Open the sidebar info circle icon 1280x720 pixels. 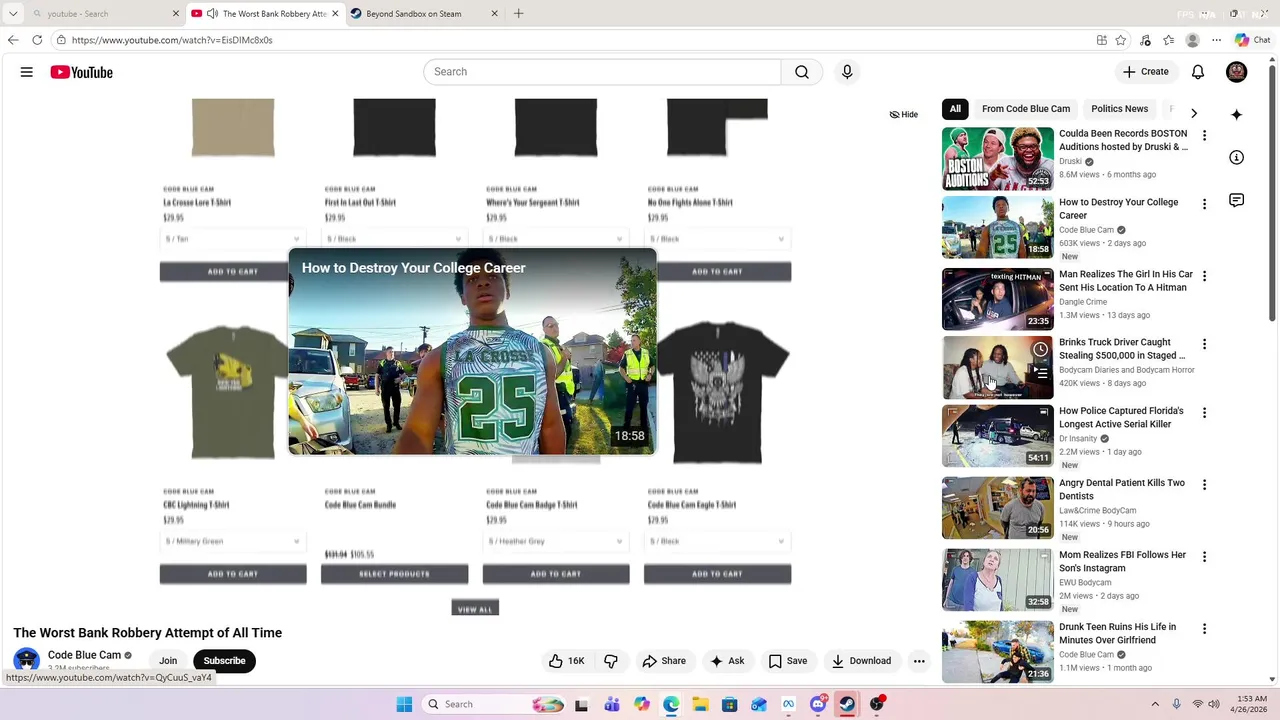pyautogui.click(x=1237, y=157)
